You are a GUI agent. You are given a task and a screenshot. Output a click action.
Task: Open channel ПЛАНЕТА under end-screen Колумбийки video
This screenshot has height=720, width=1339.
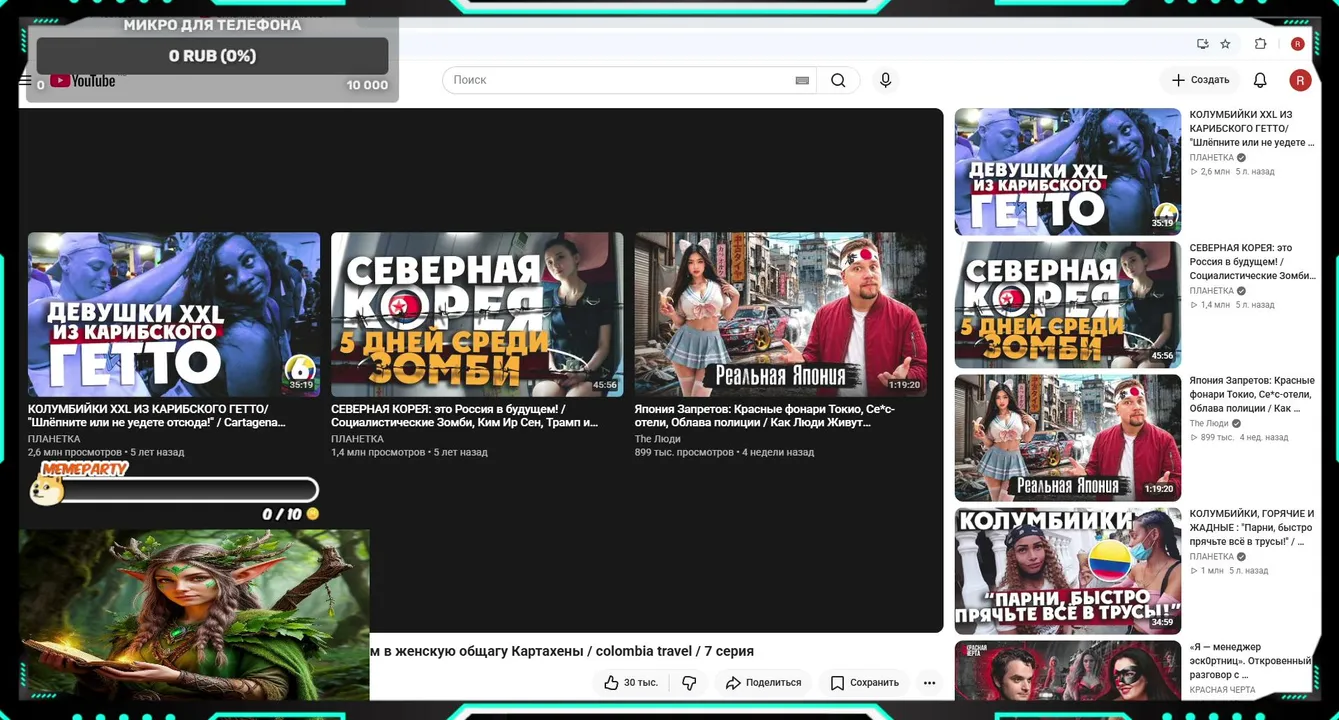point(54,439)
